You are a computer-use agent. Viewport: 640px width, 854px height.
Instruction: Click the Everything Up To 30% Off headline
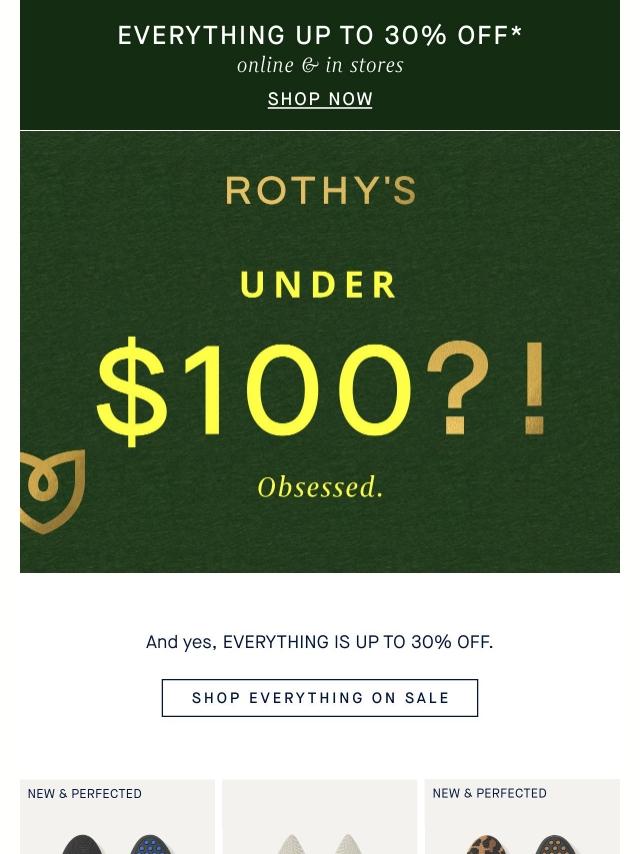320,35
